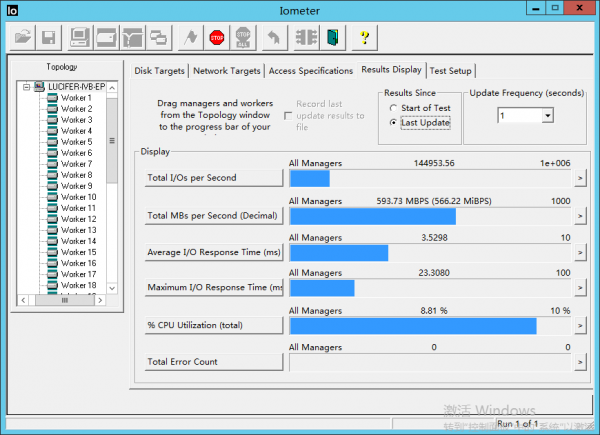Switch to the Access Specifications tab
Viewport: 600px width, 435px height.
311,71
